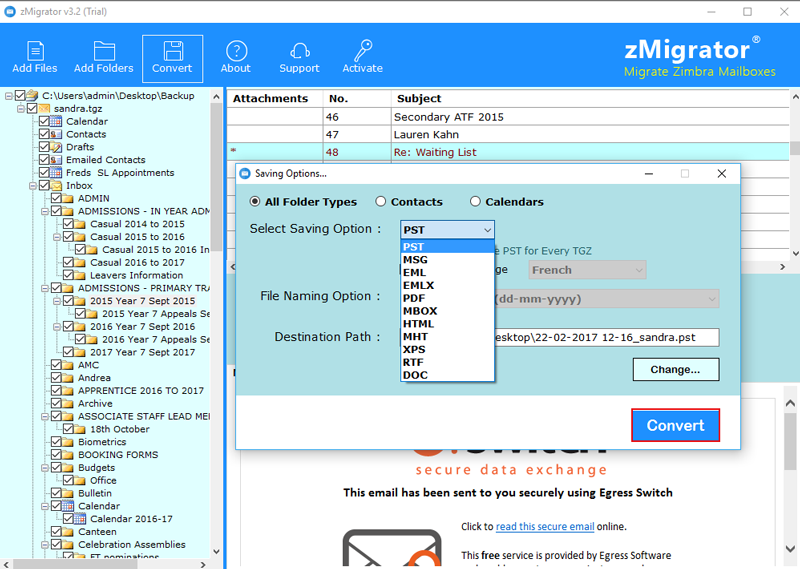Select the Secondary ATF 2015 email row
800x569 pixels.
(x=508, y=117)
